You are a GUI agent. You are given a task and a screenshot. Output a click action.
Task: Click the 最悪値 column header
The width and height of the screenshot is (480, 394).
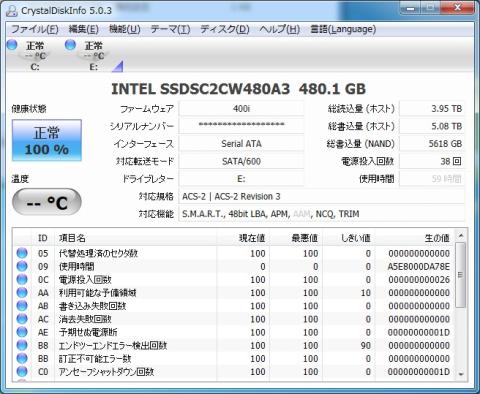[x=296, y=238]
